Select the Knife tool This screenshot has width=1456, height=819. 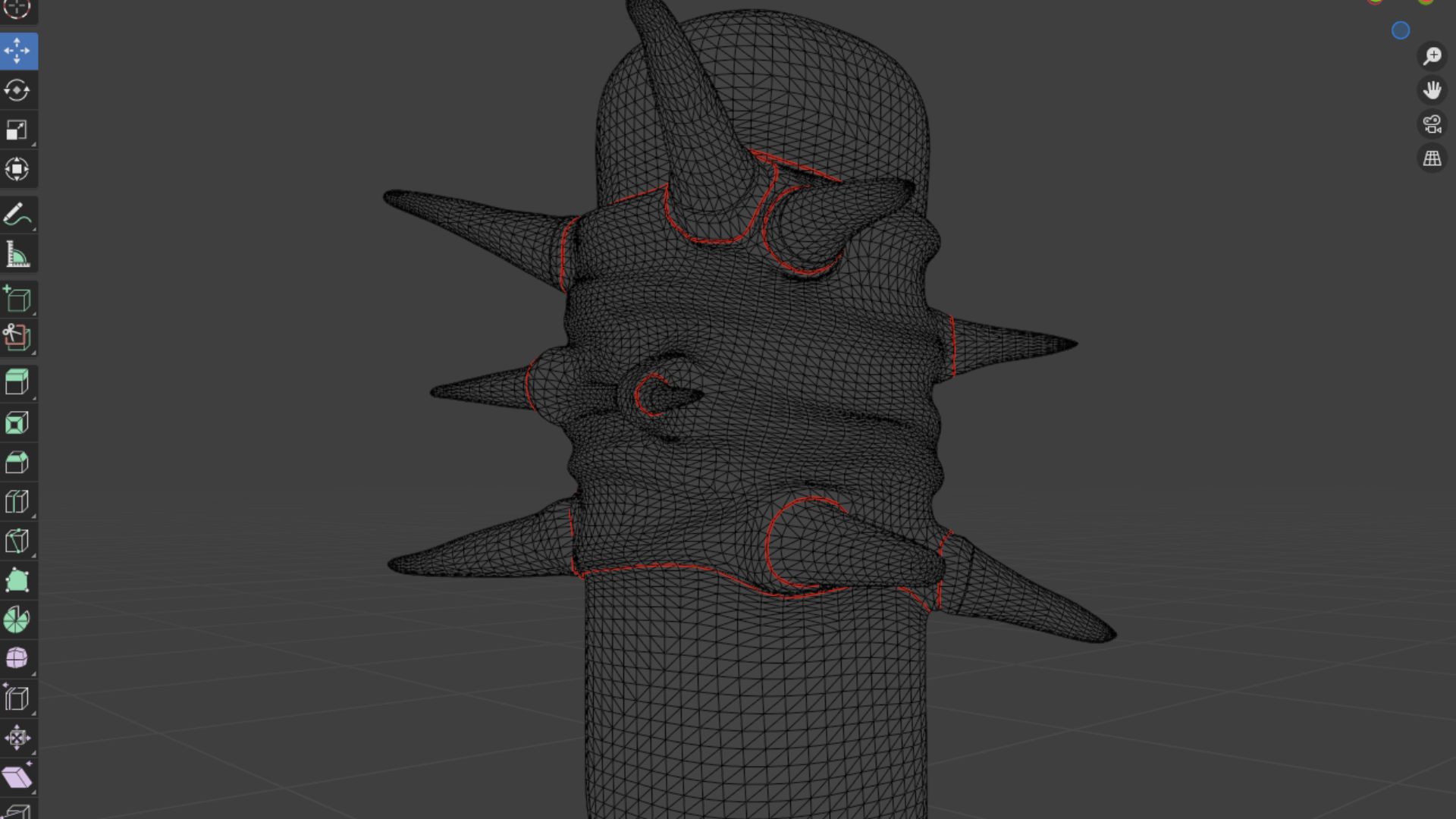[17, 541]
